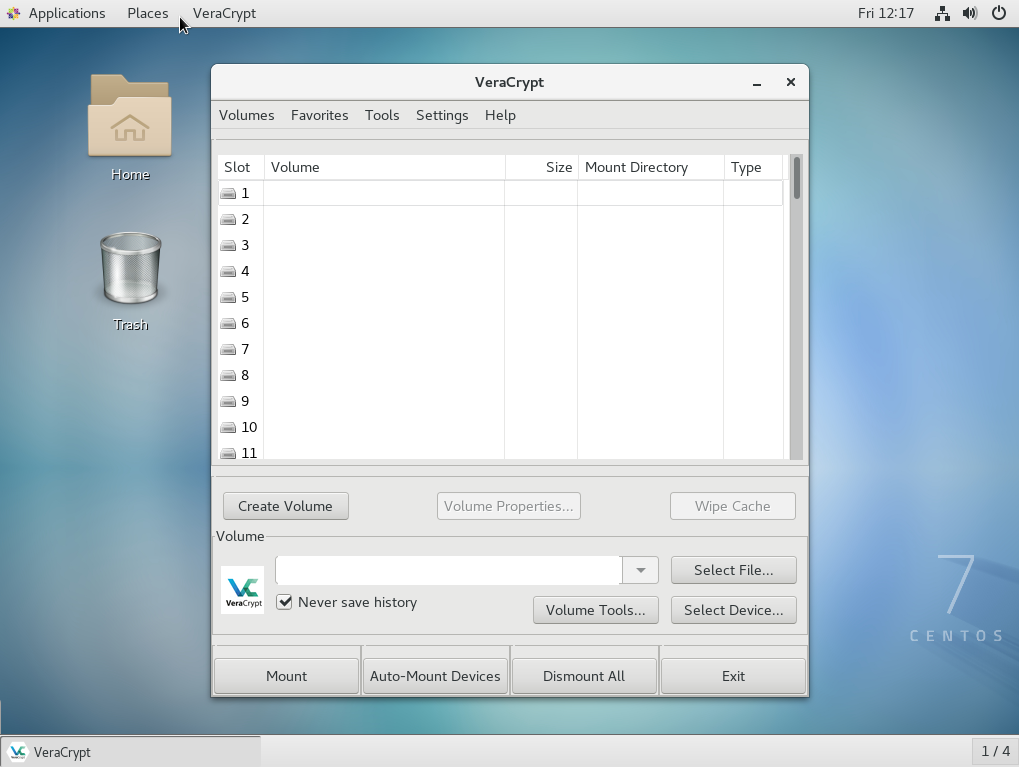Open the Help menu
1019x767 pixels.
[500, 115]
